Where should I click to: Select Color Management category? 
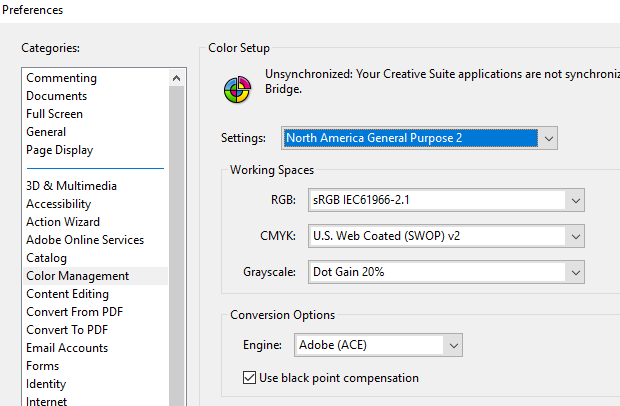pos(95,276)
